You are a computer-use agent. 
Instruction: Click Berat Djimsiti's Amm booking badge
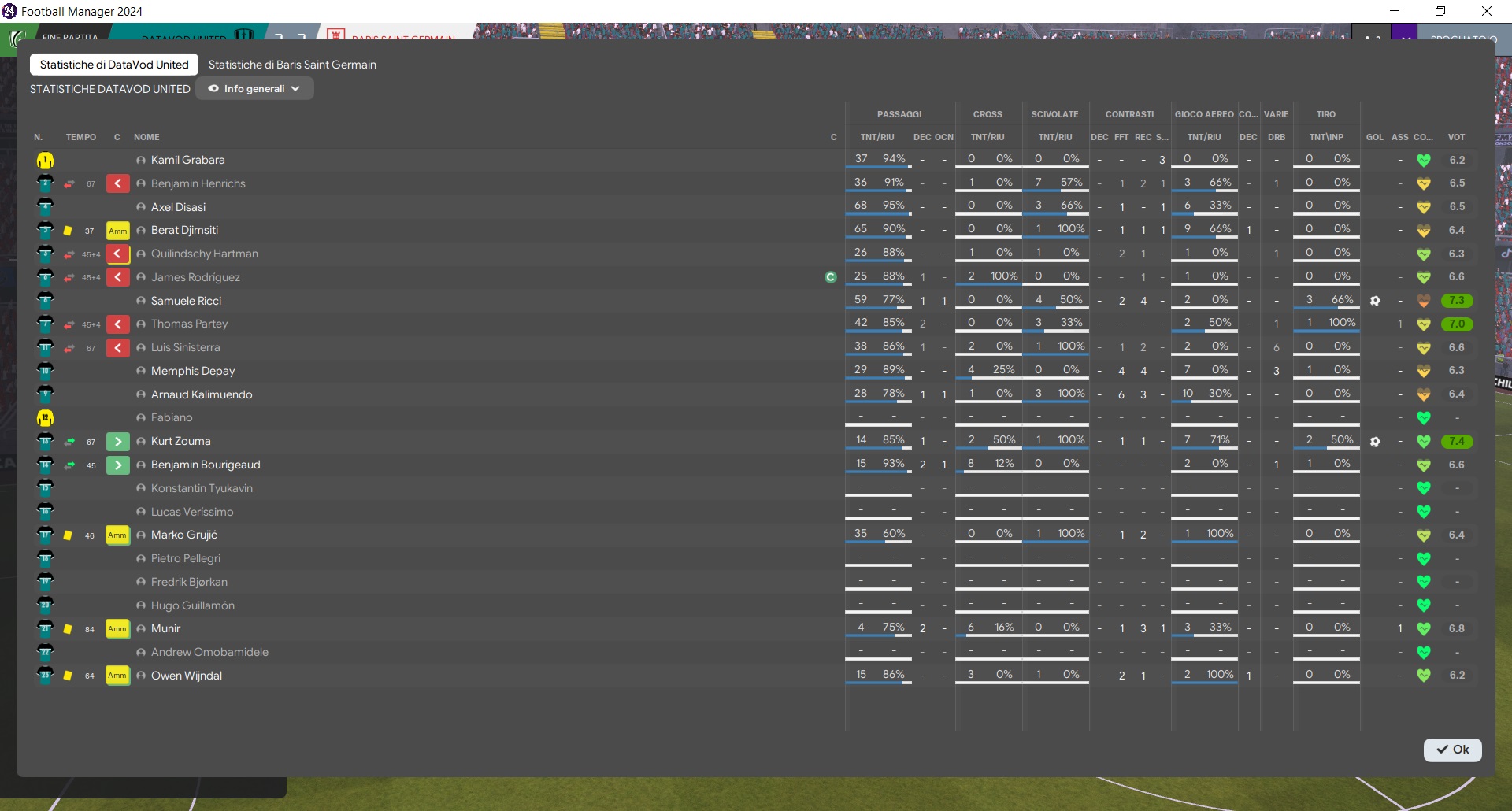[117, 231]
